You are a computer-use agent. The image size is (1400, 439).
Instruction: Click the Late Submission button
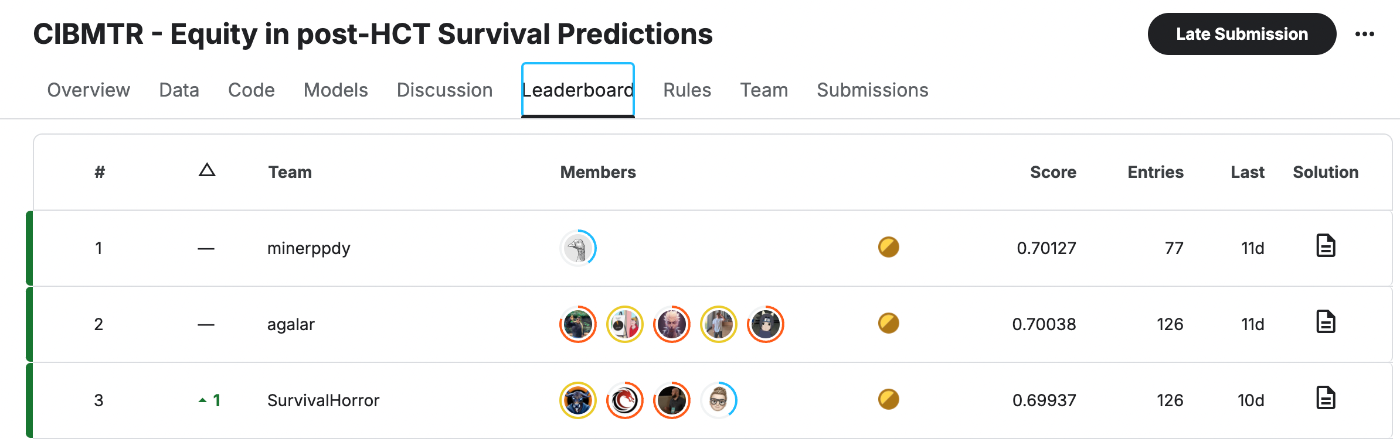click(x=1241, y=34)
